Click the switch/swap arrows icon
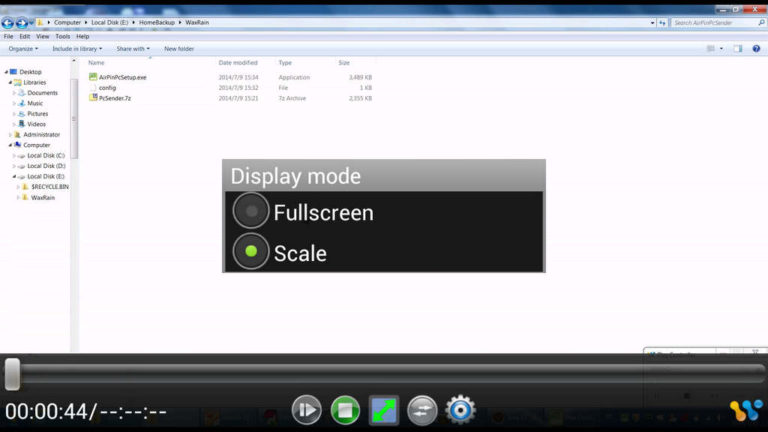 click(422, 409)
